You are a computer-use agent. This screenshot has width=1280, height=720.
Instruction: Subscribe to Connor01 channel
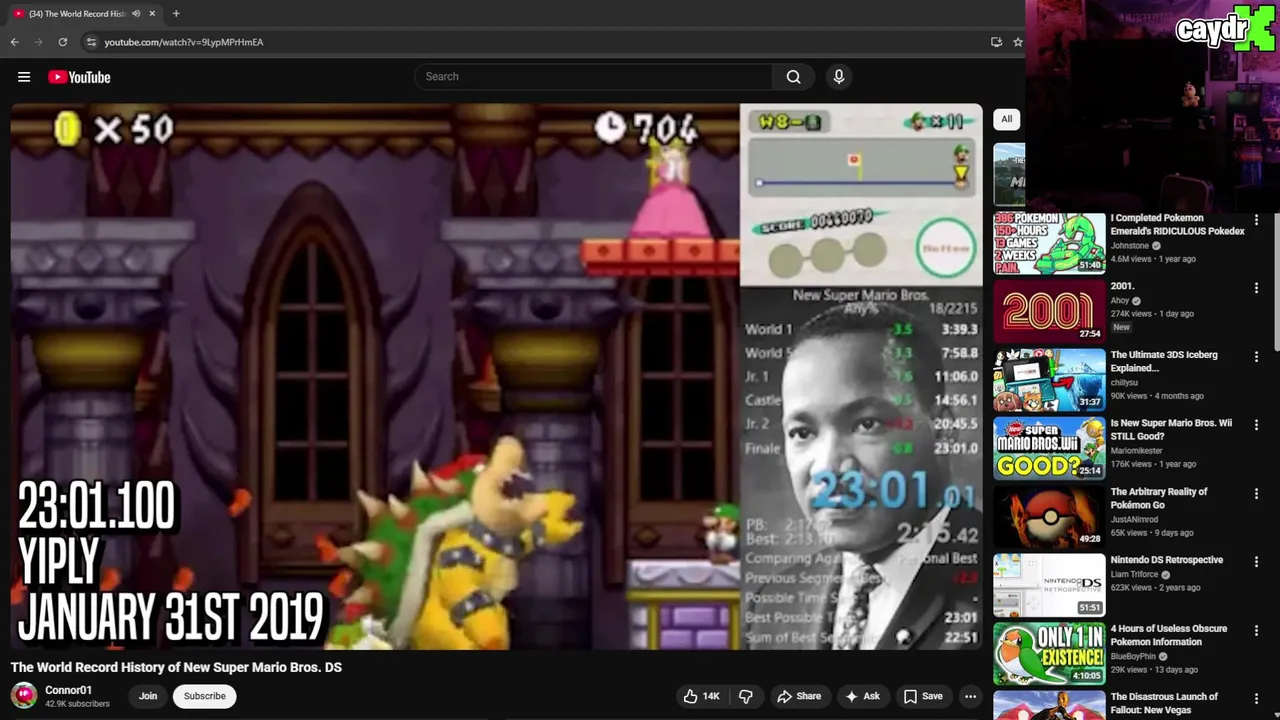tap(204, 696)
